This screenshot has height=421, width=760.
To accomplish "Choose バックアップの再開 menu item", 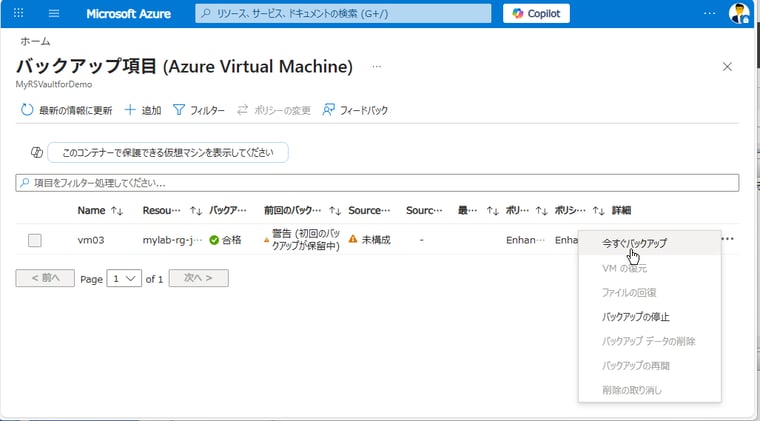I will pos(649,366).
